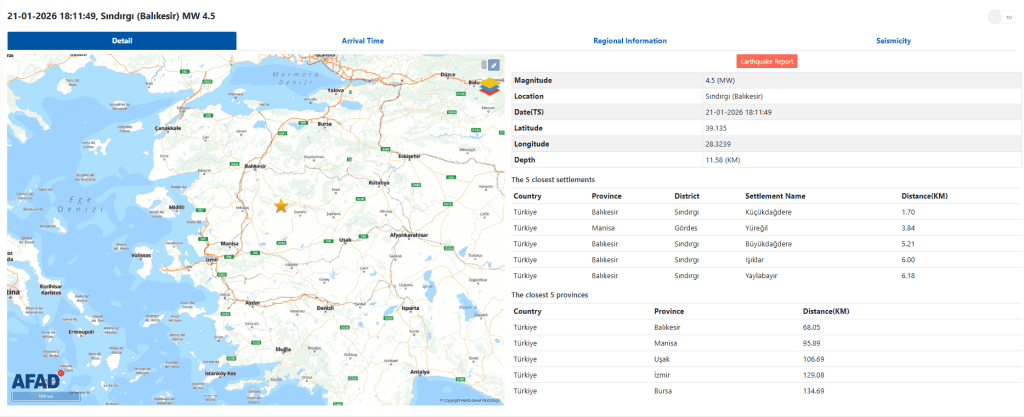Toggle the TU language switch

[996, 16]
